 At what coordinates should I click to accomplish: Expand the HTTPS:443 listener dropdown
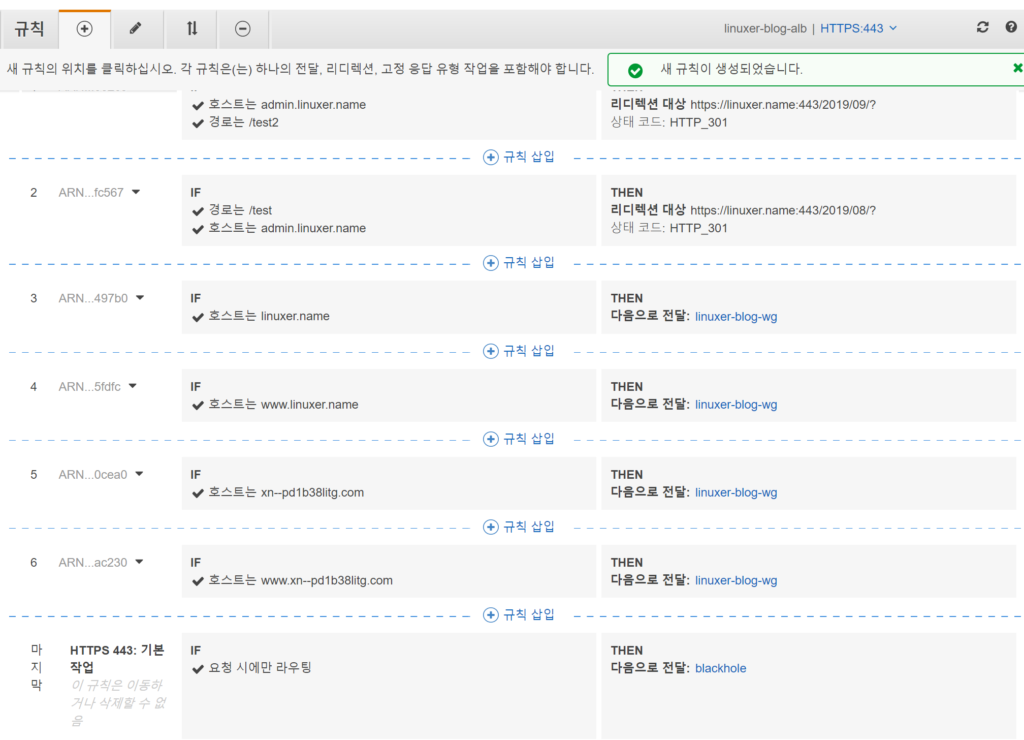(x=859, y=29)
